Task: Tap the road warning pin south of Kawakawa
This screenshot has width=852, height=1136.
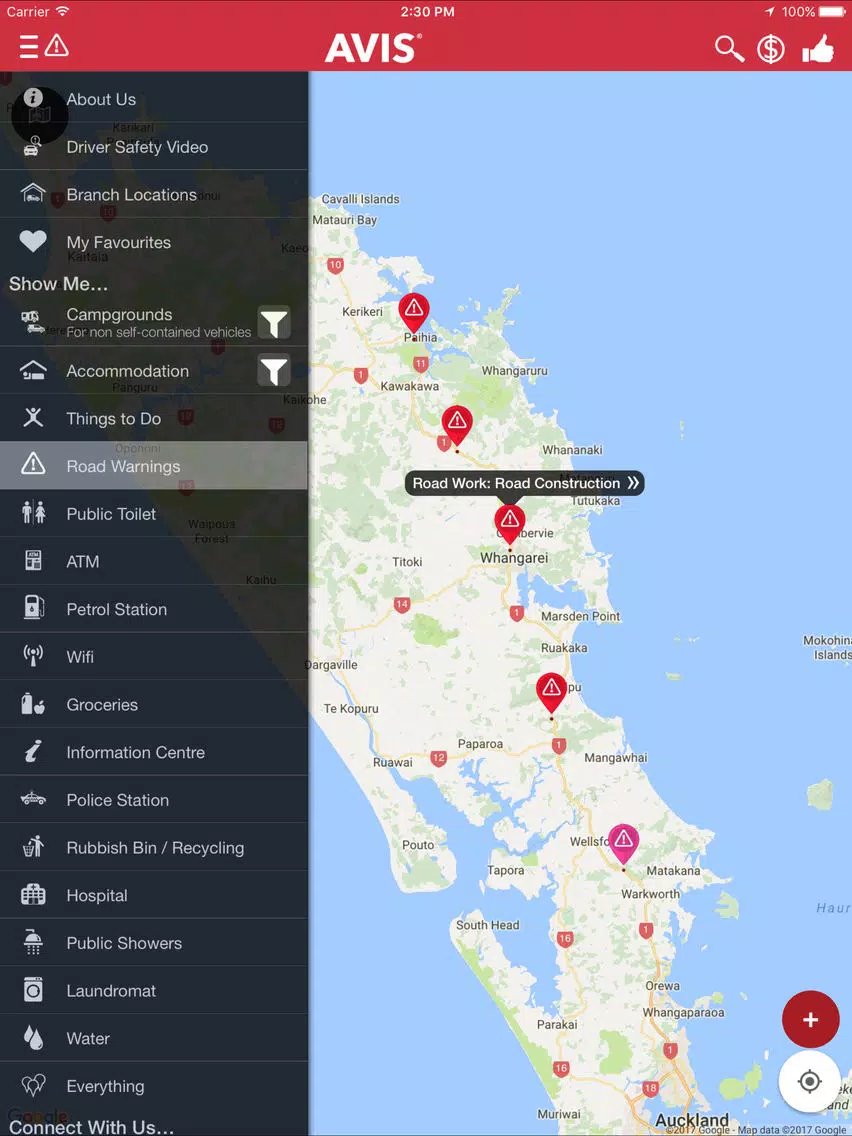Action: click(457, 426)
